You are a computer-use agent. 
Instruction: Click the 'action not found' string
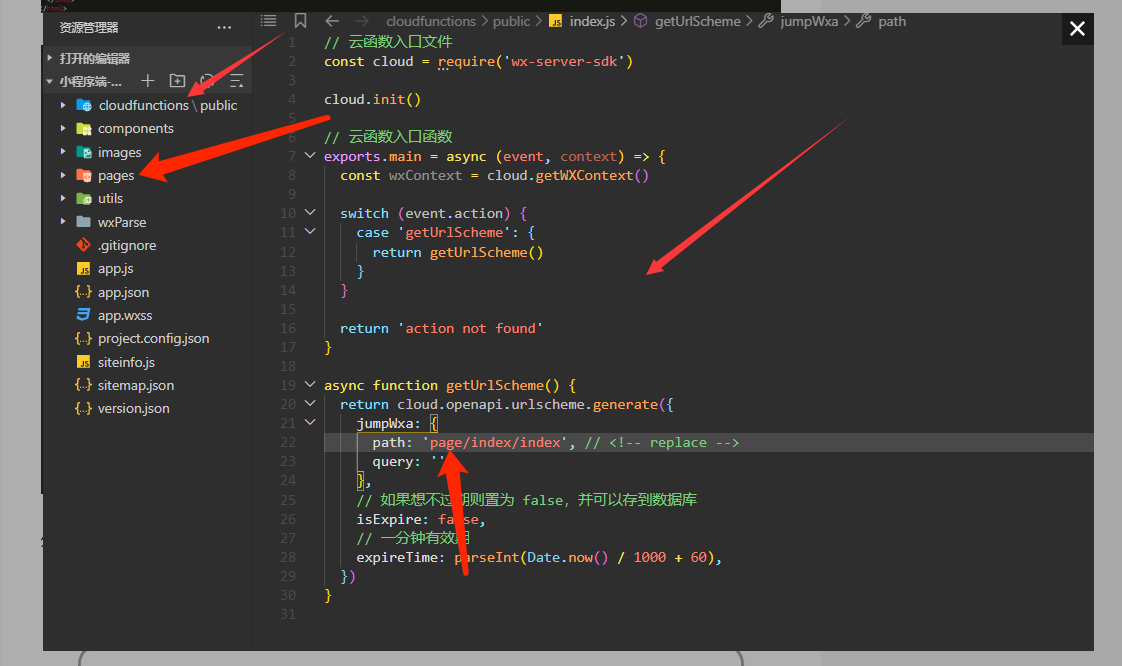point(471,328)
